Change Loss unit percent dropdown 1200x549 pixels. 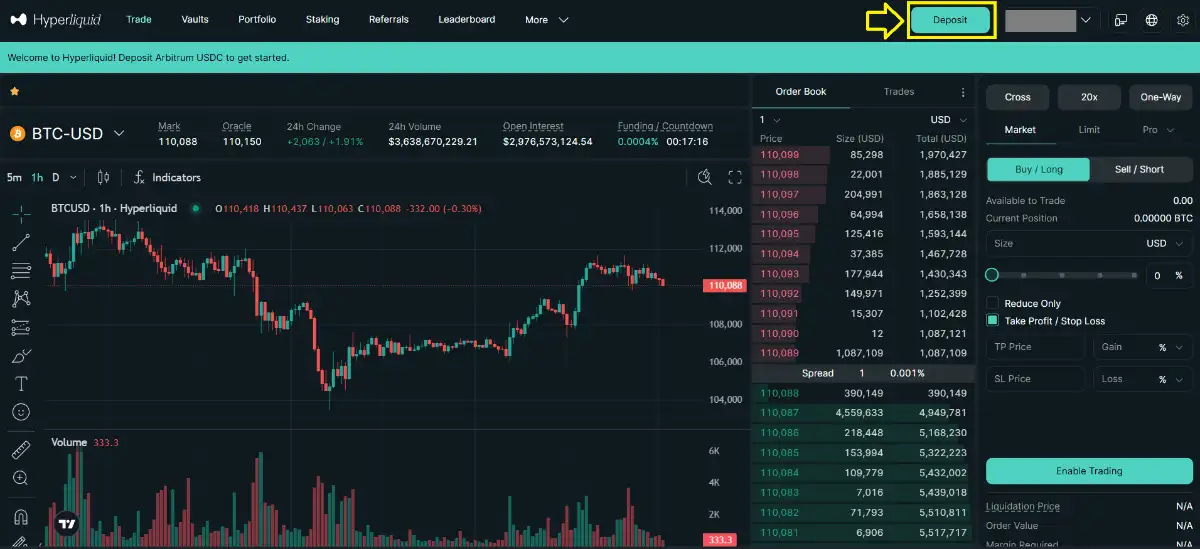[x=1170, y=379]
